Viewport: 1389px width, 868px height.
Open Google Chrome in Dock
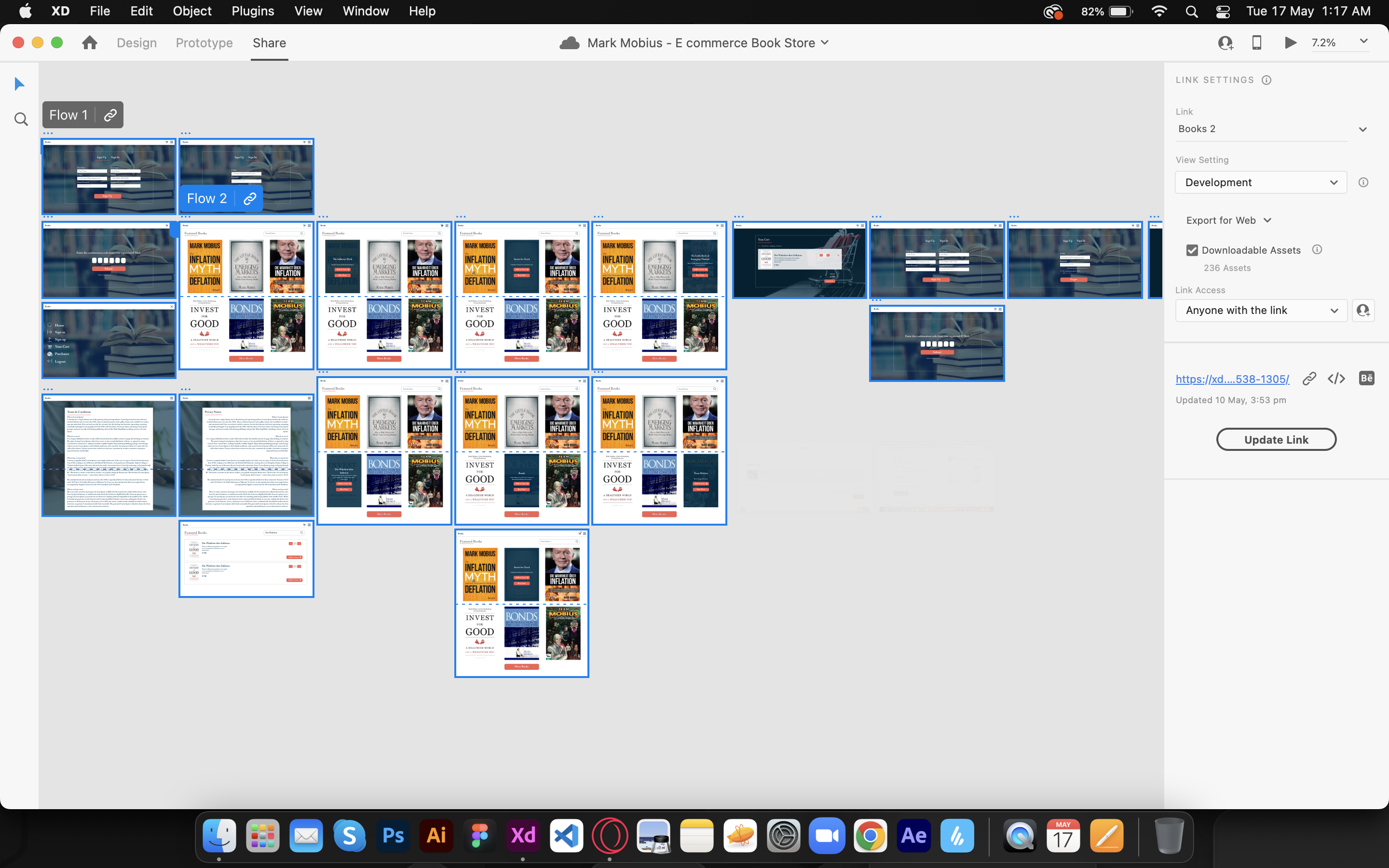click(870, 835)
